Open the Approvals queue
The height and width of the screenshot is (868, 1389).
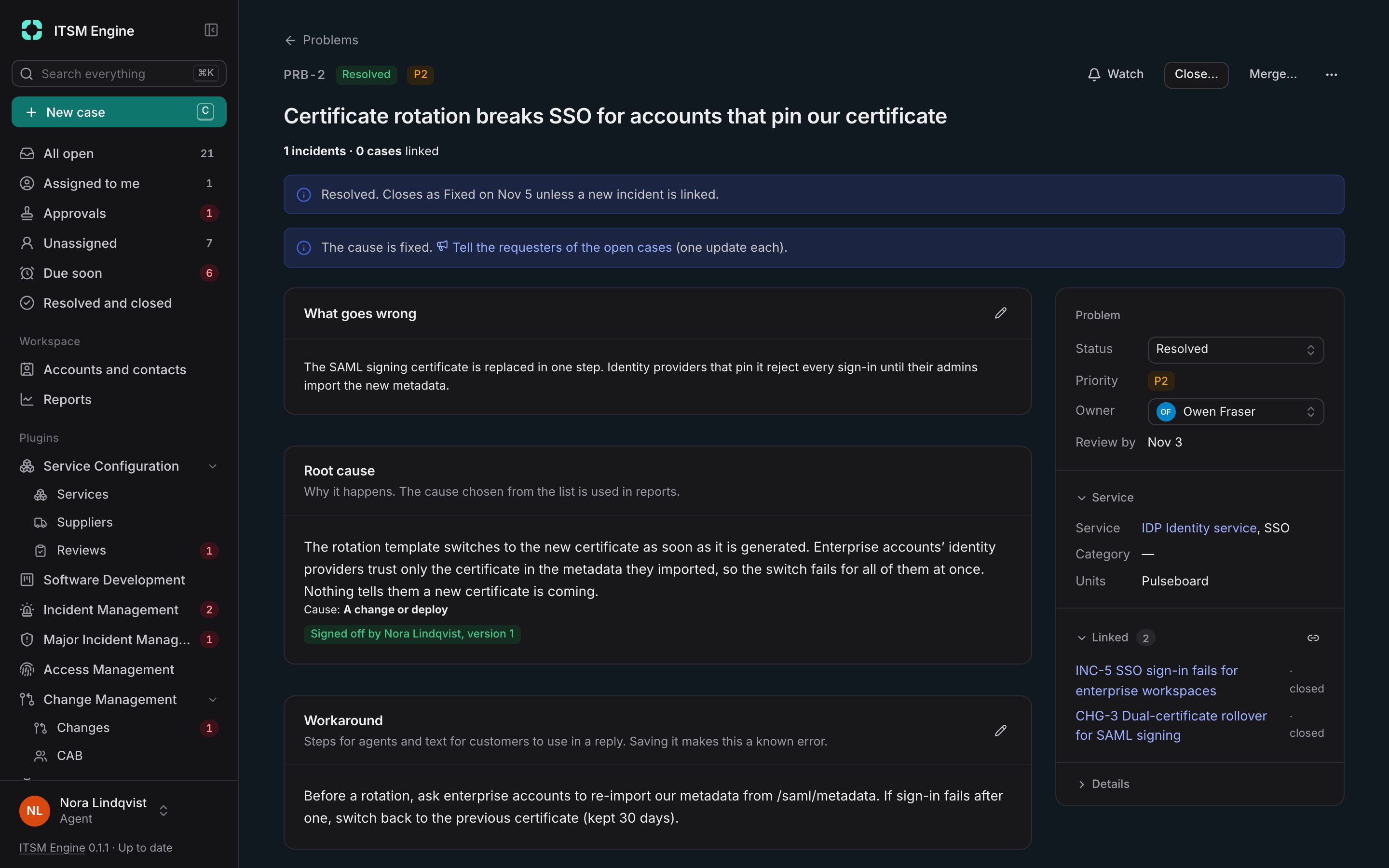point(119,213)
